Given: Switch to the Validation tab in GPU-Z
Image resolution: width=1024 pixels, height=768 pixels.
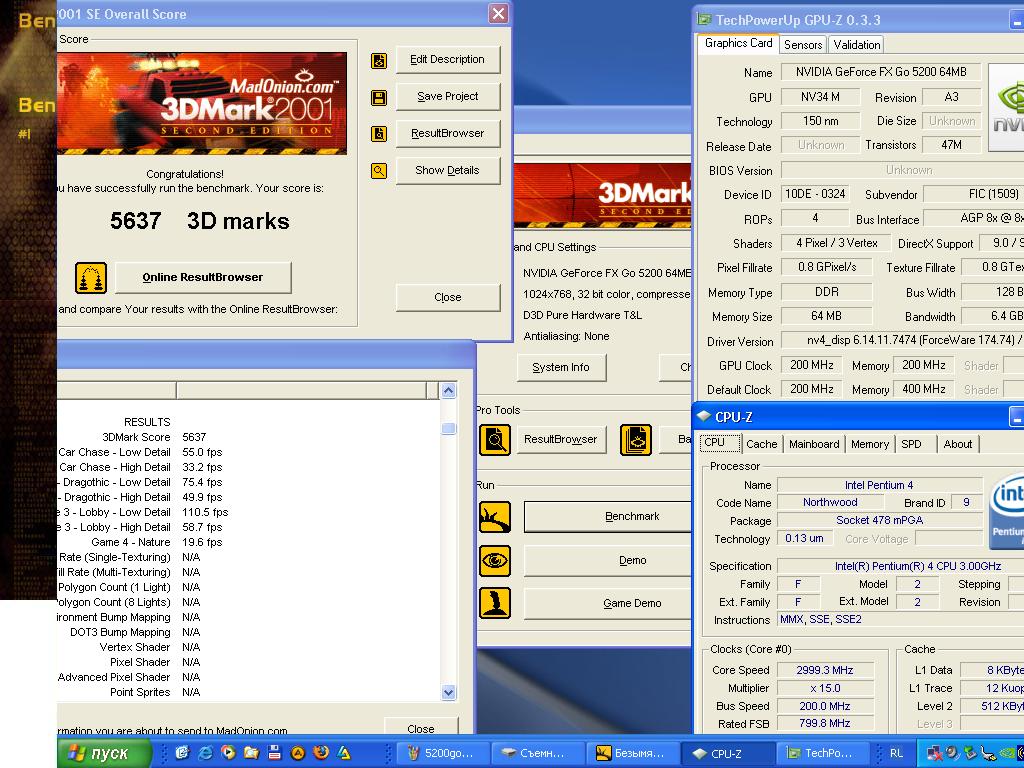Looking at the screenshot, I should pyautogui.click(x=856, y=44).
